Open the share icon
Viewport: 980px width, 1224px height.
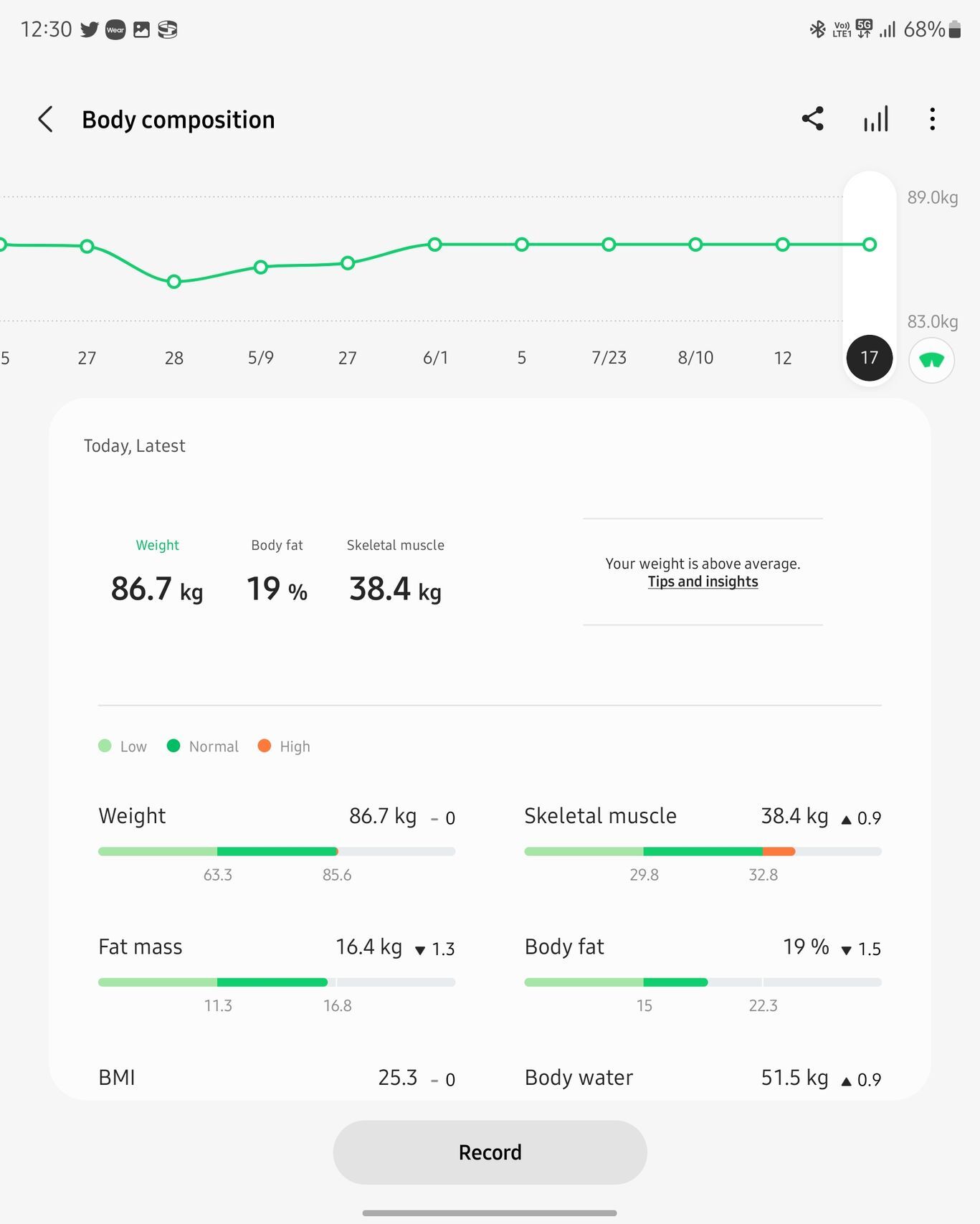(x=812, y=119)
